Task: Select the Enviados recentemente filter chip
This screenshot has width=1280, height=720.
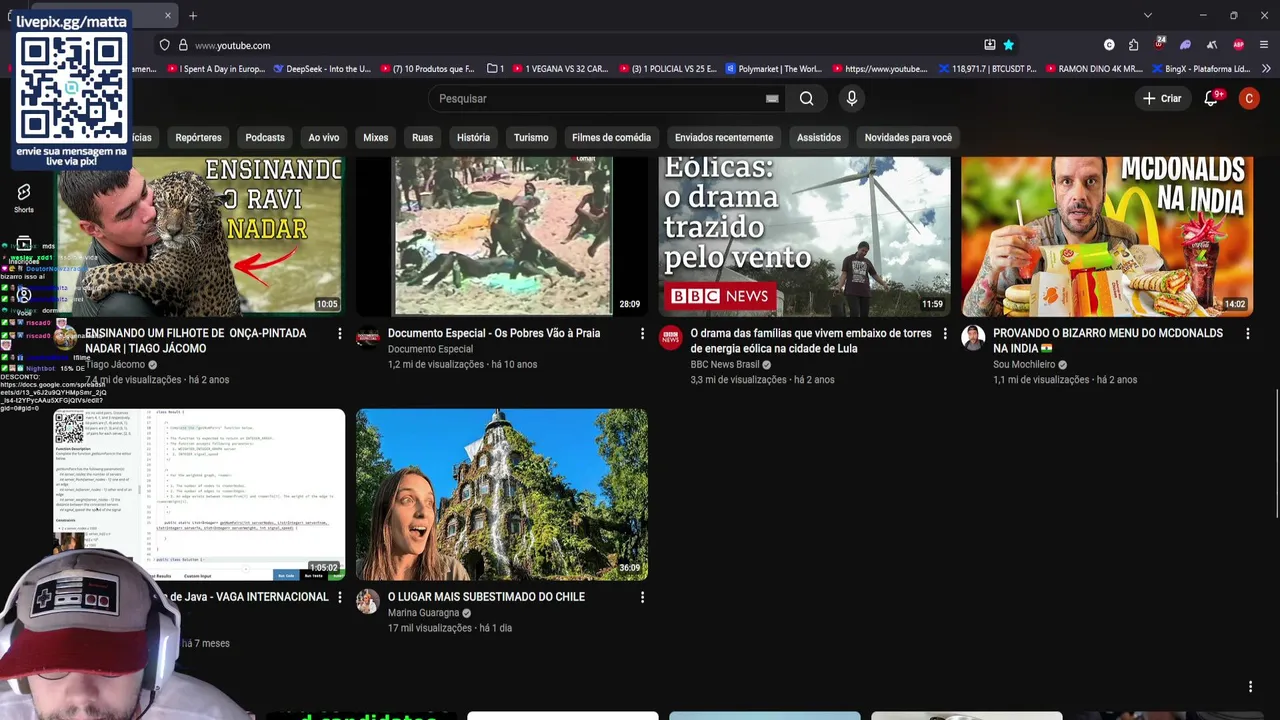Action: pos(724,137)
